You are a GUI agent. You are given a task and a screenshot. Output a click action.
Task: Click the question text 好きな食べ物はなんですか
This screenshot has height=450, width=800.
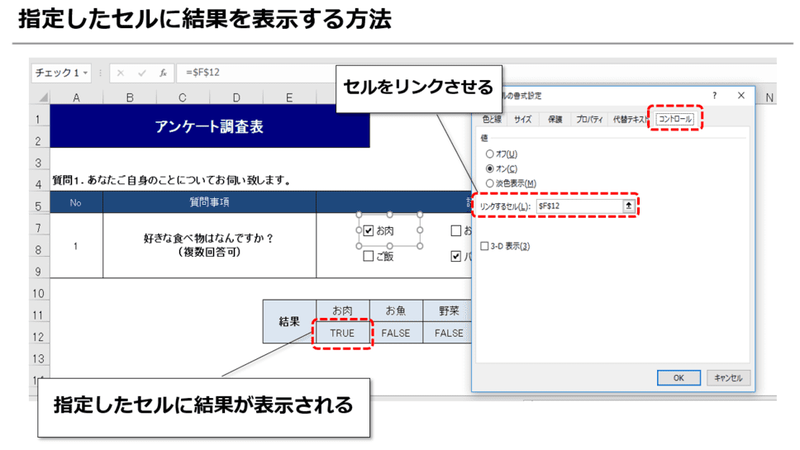[209, 238]
